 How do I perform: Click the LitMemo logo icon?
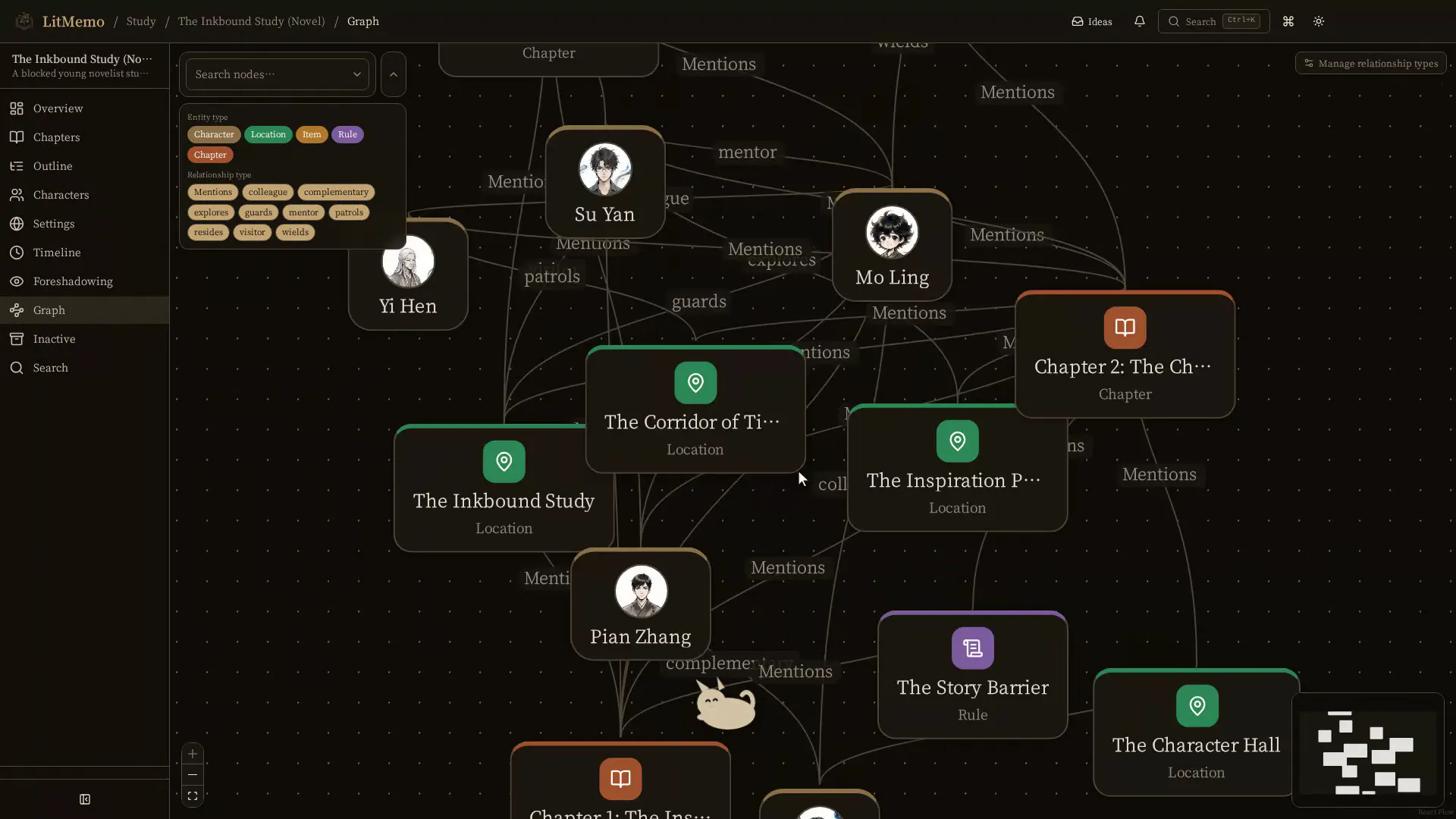(24, 21)
